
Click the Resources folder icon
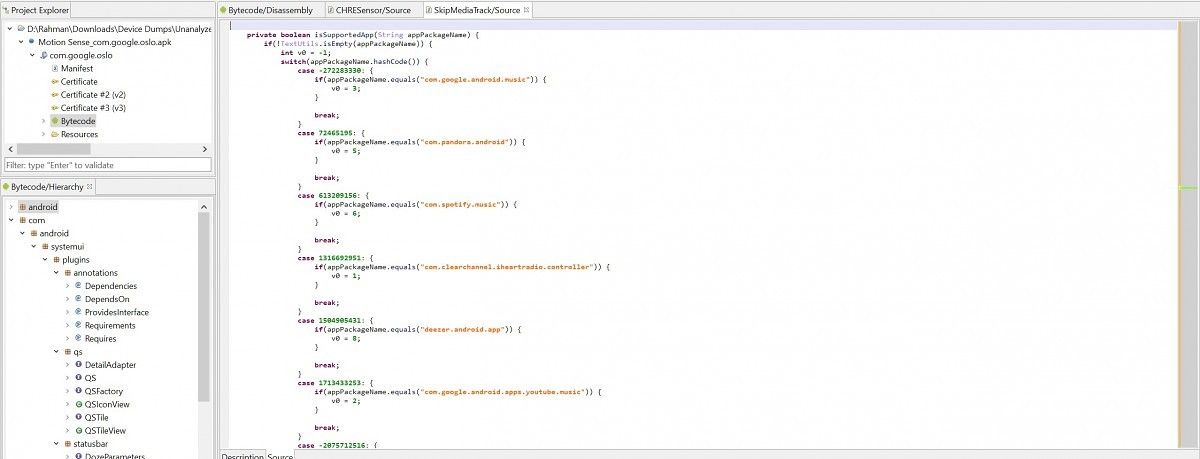pos(54,134)
